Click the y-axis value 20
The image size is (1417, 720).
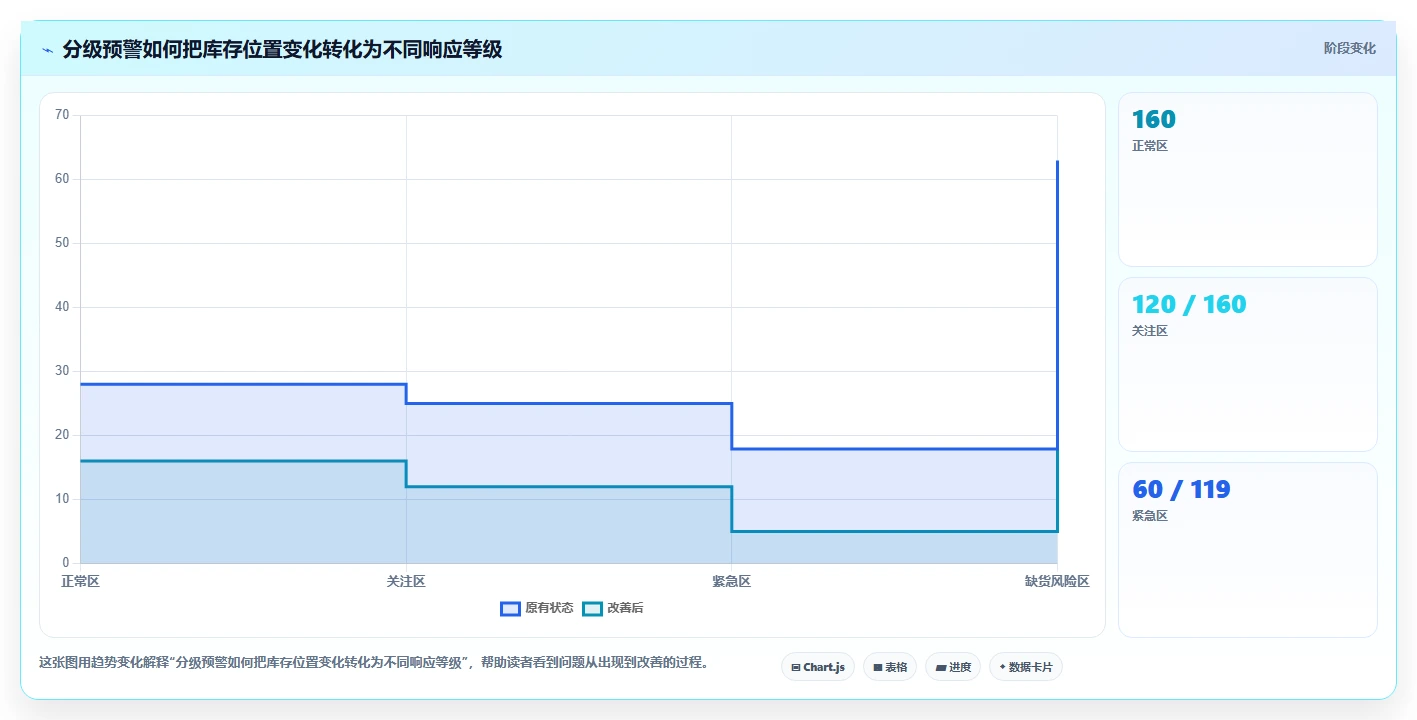coord(62,435)
